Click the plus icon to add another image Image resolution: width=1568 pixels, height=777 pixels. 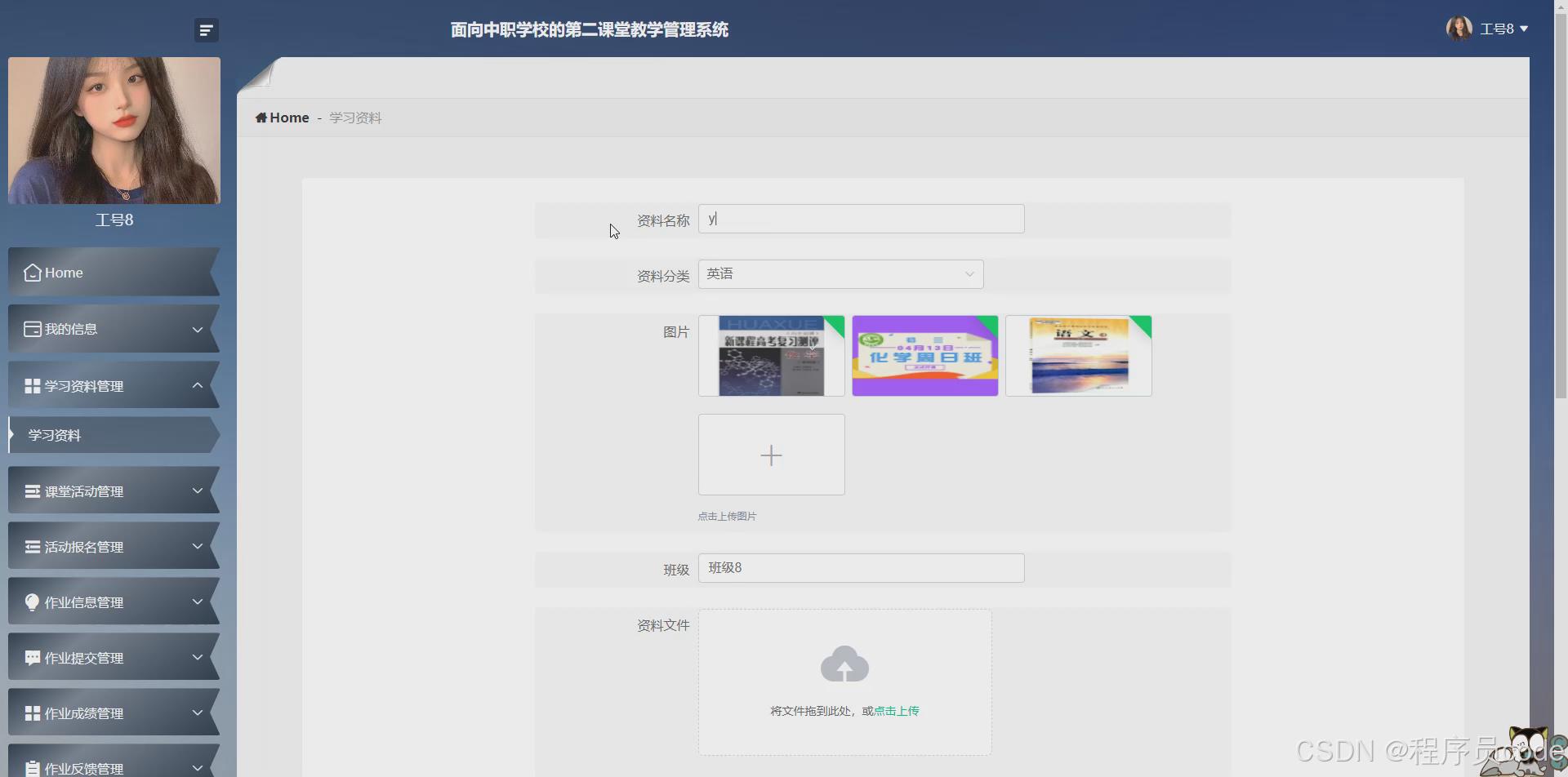pos(771,455)
